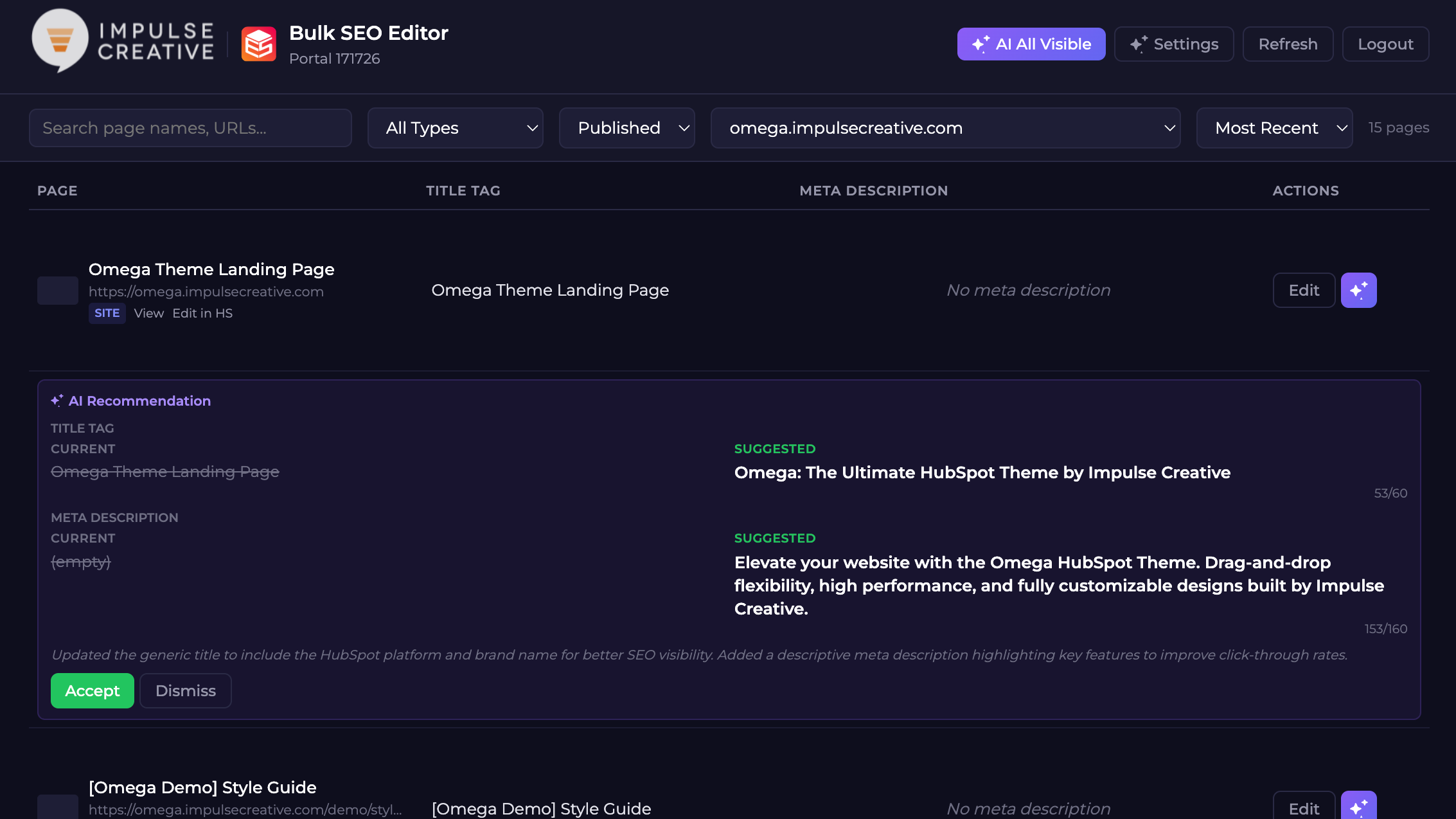Click the suggested meta description text
This screenshot has width=1456, height=819.
click(1059, 586)
